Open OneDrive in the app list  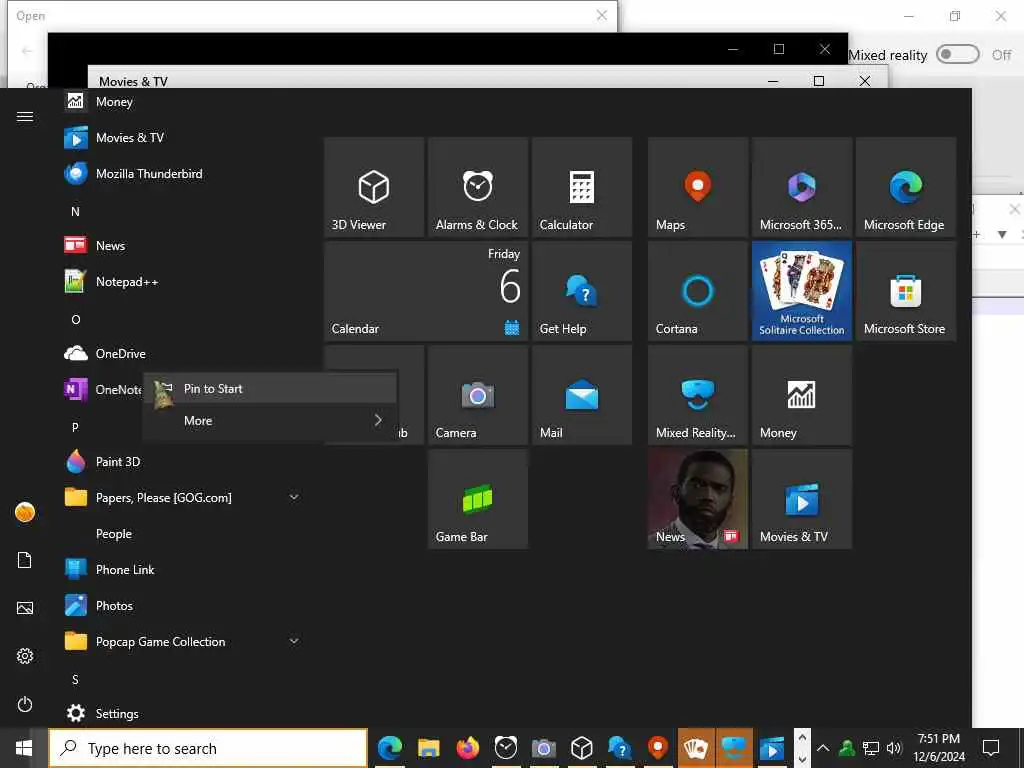pyautogui.click(x=183, y=353)
